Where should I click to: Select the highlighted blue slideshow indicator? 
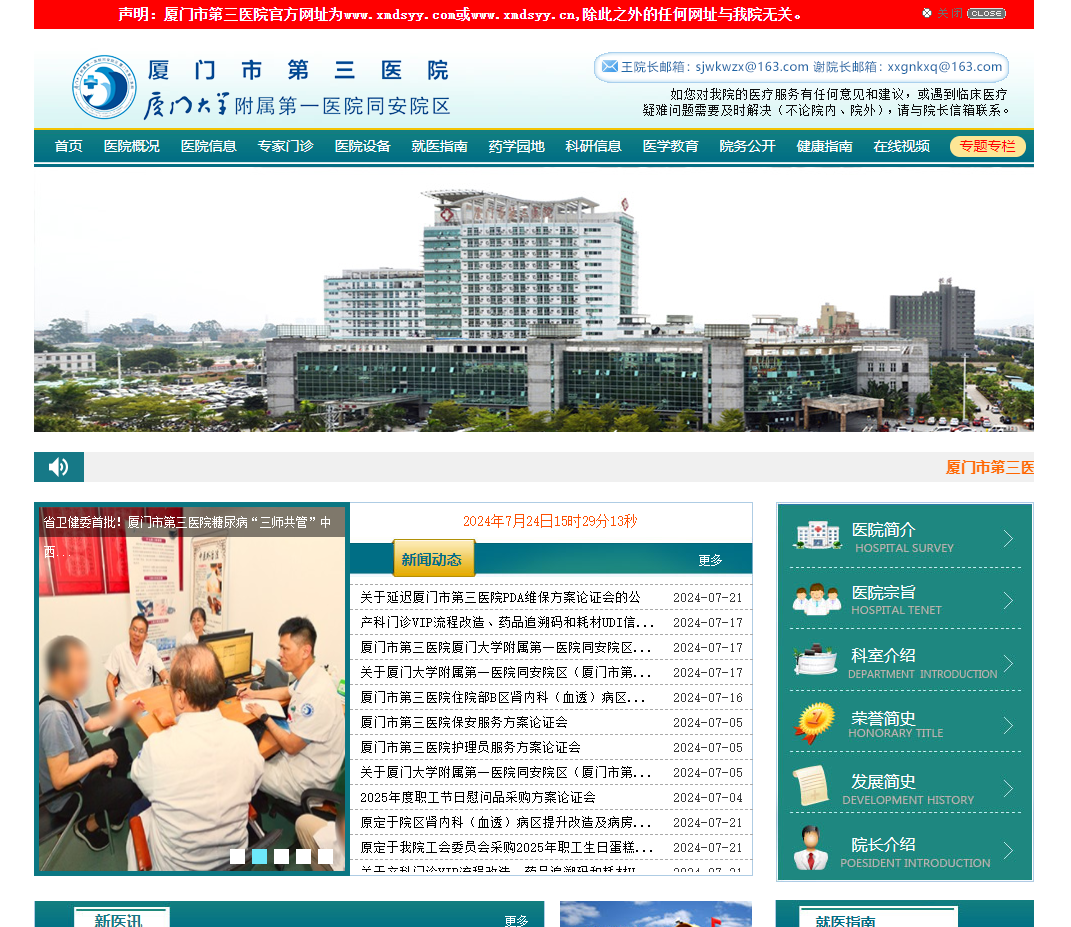pos(260,856)
